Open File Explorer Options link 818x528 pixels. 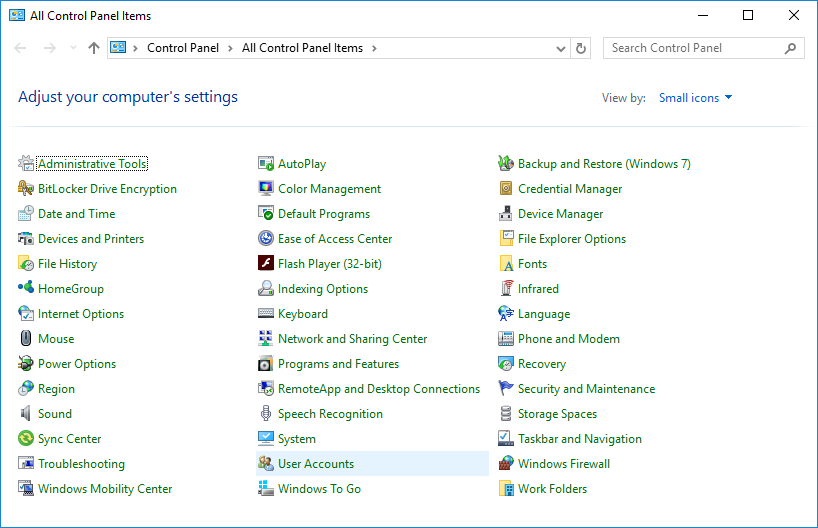(572, 239)
